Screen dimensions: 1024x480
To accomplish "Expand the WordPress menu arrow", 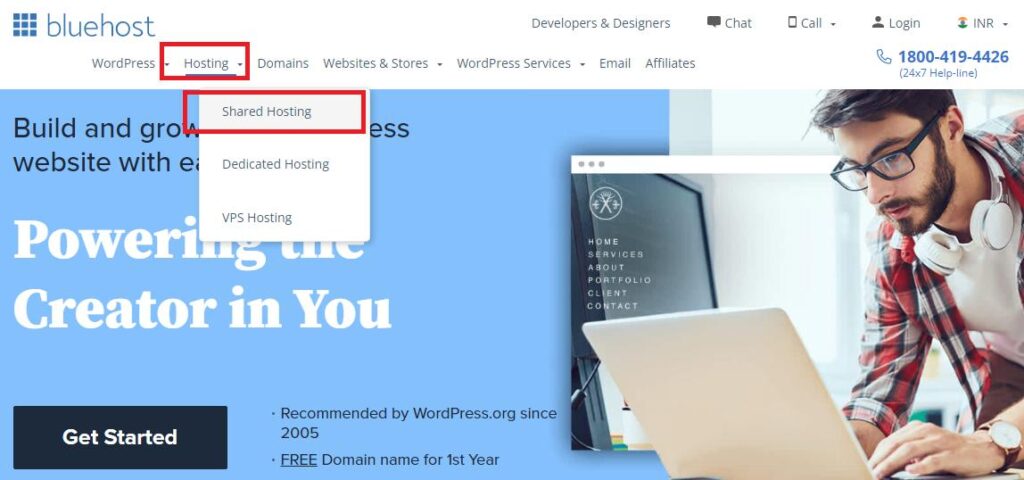I will [x=167, y=64].
